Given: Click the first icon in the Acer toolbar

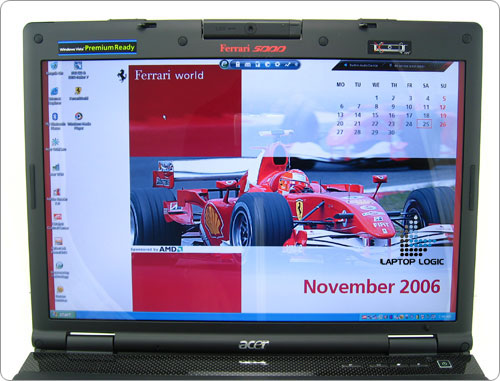Looking at the screenshot, I should tap(238, 65).
